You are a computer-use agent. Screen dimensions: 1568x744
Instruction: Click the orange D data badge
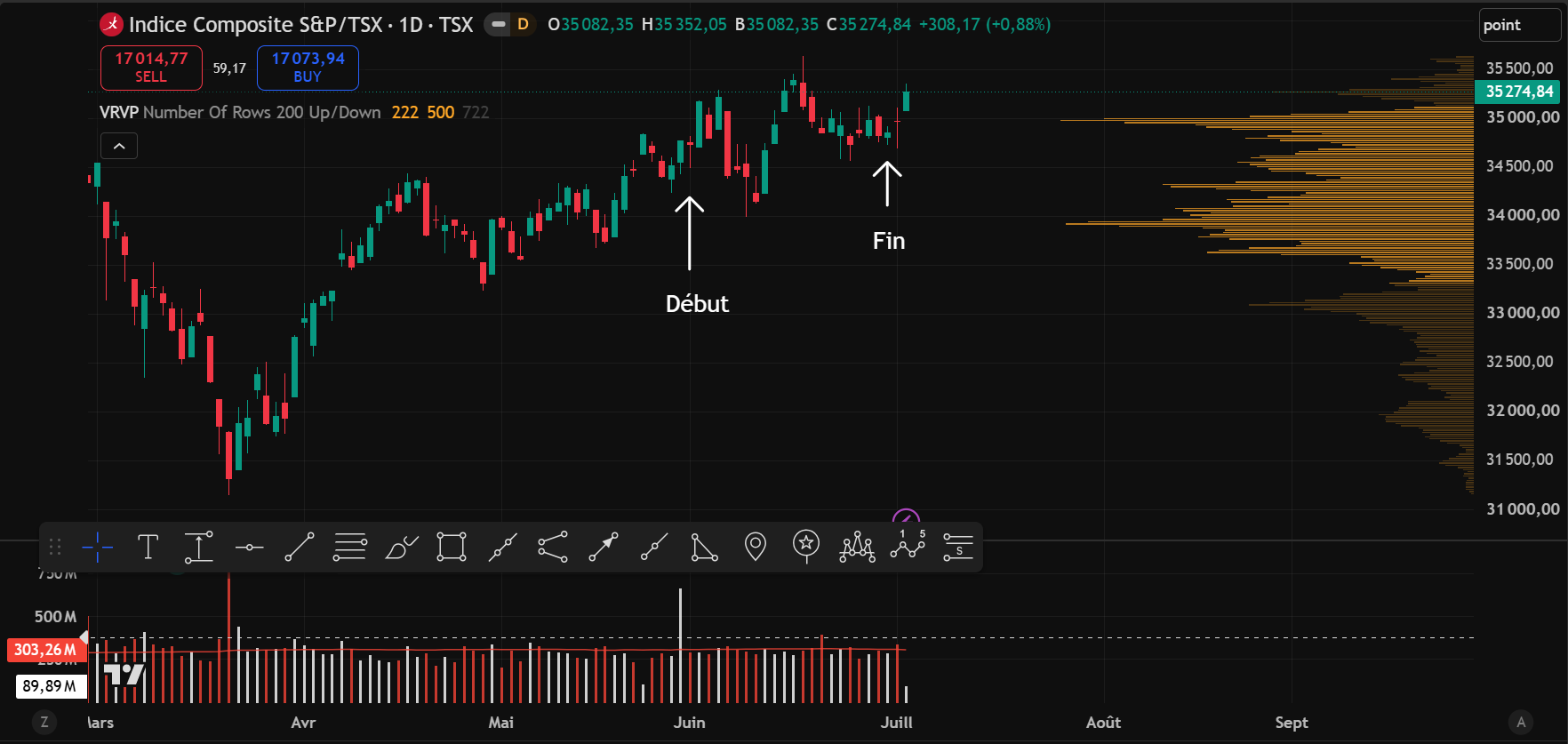523,25
